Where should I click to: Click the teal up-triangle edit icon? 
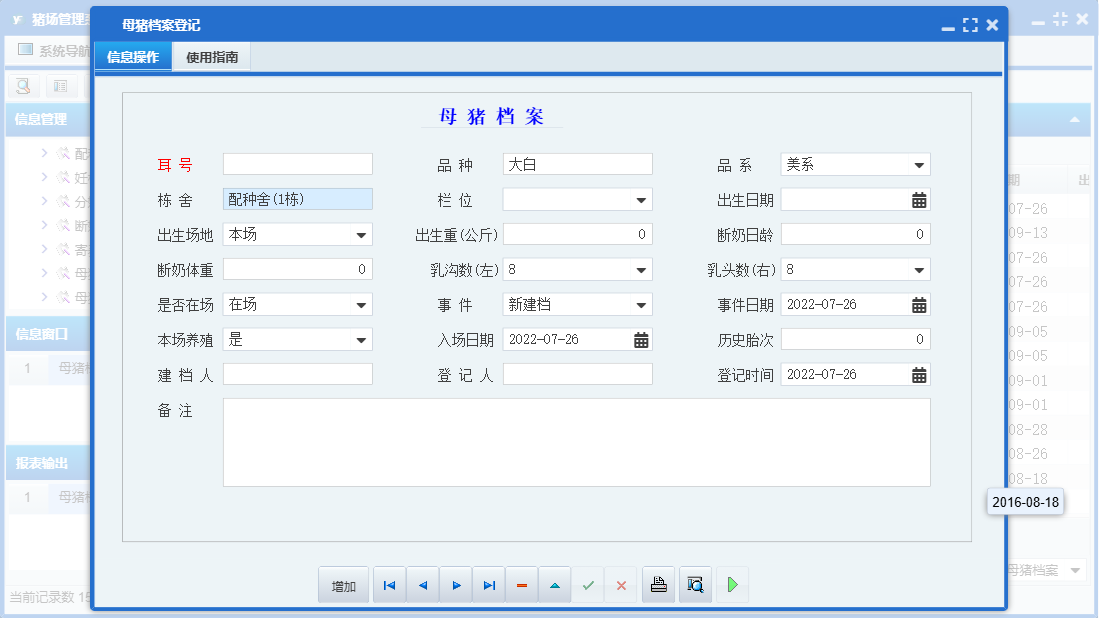point(555,586)
